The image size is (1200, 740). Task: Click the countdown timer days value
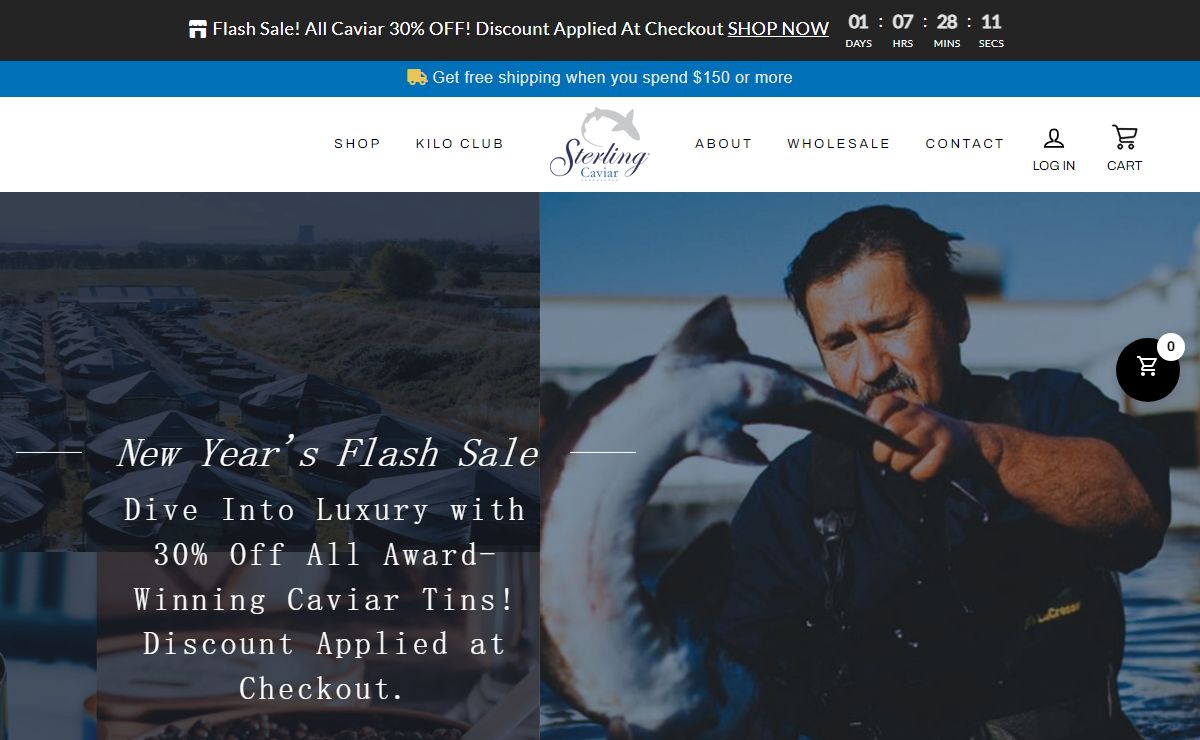(x=858, y=22)
